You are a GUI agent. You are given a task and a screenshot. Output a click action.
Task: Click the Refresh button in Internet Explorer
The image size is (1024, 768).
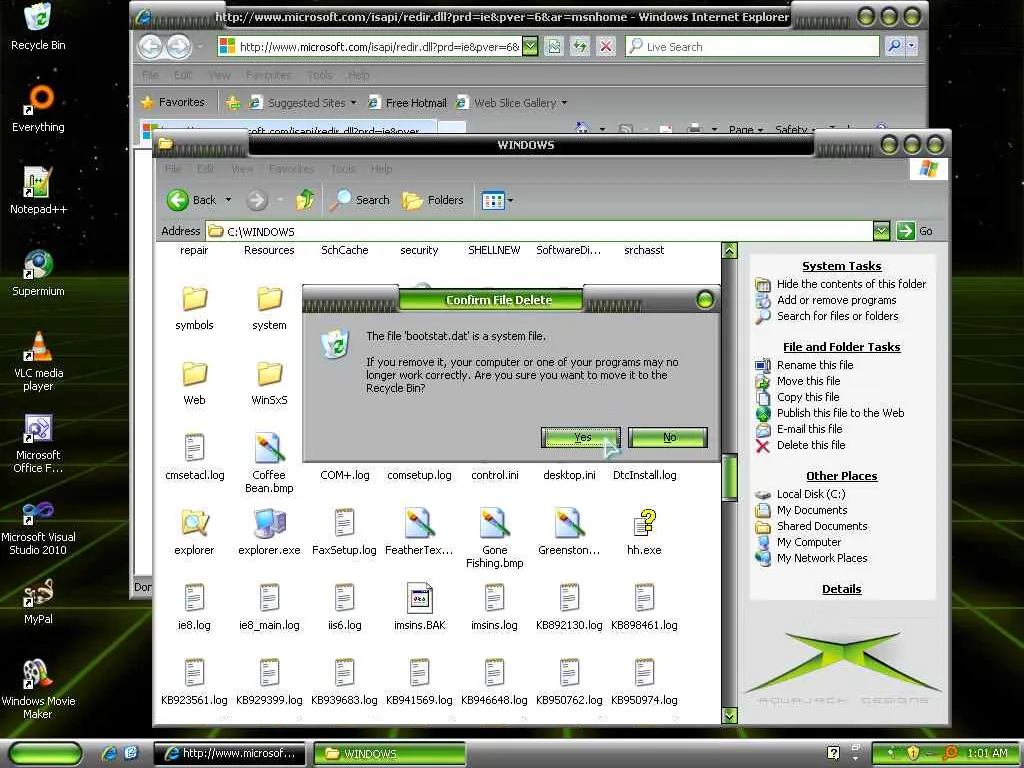pyautogui.click(x=579, y=46)
